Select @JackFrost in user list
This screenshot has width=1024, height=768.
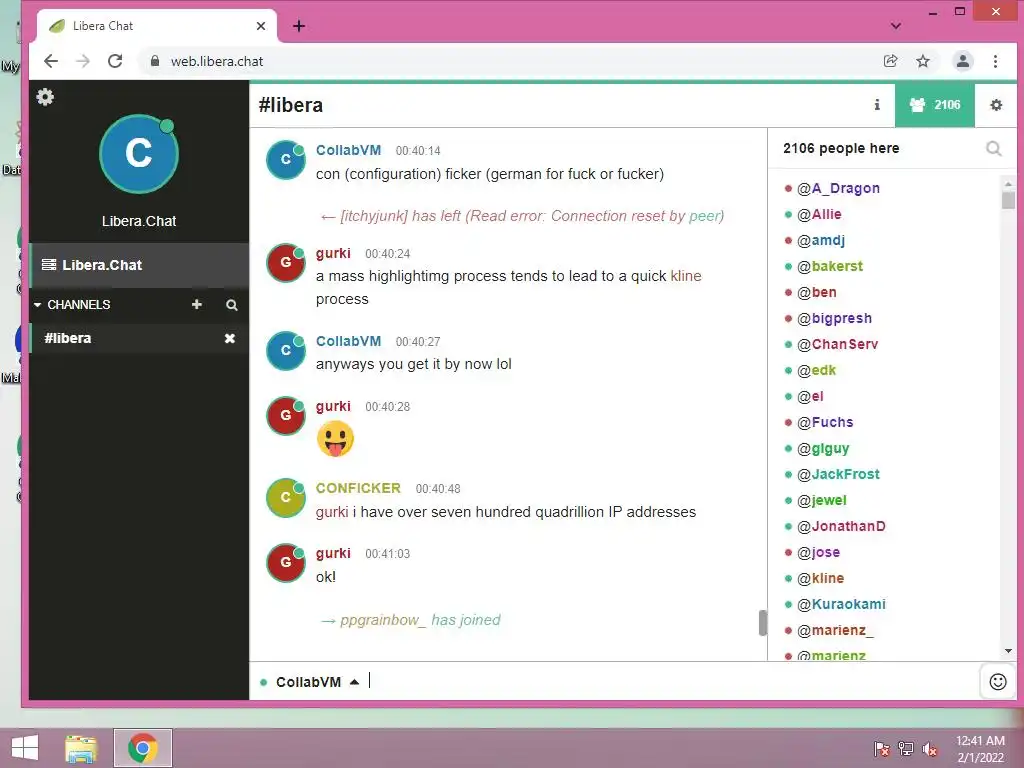pyautogui.click(x=838, y=474)
